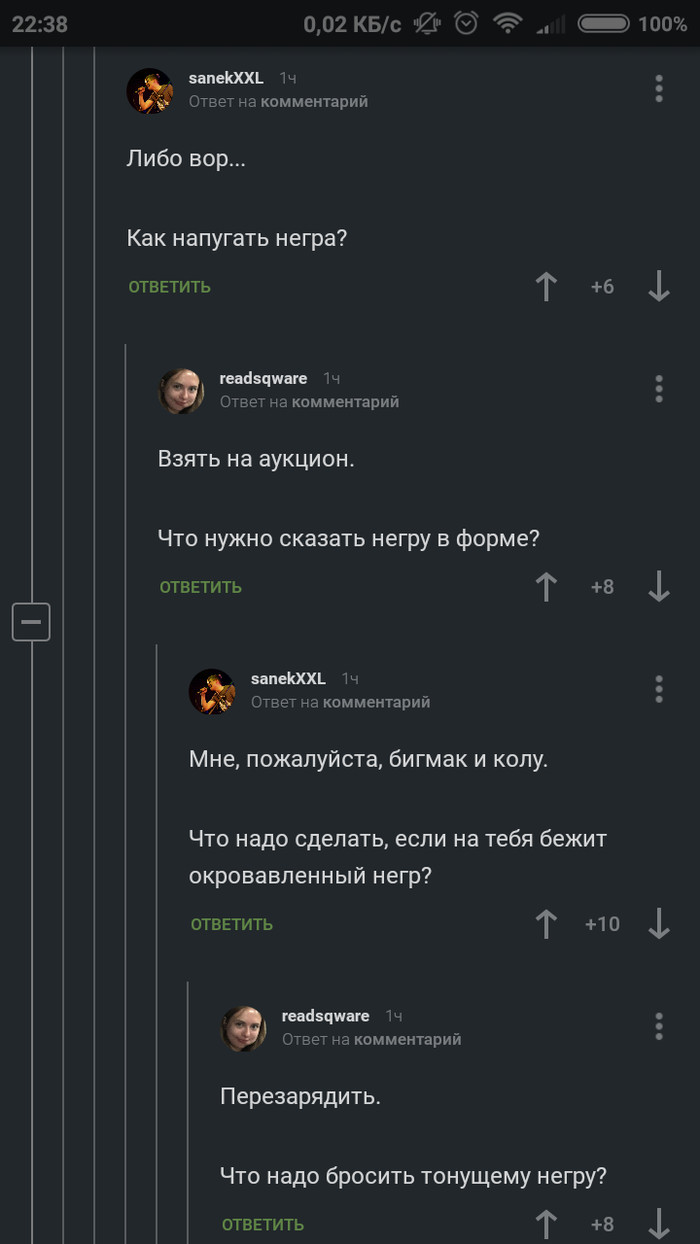
Task: Upvote the "Взять на аукцион" comment
Action: coord(546,587)
